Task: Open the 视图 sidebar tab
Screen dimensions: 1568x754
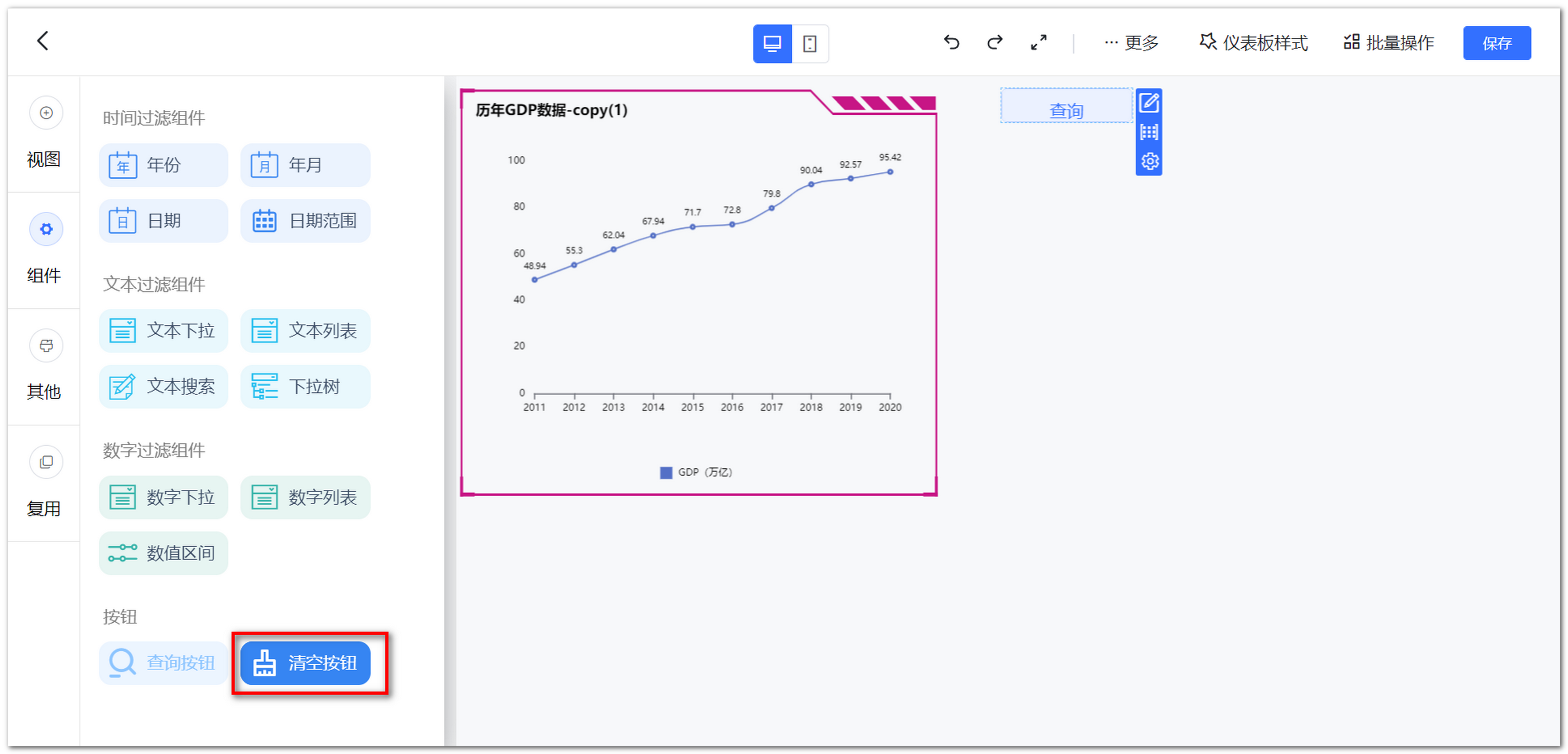Action: point(44,134)
